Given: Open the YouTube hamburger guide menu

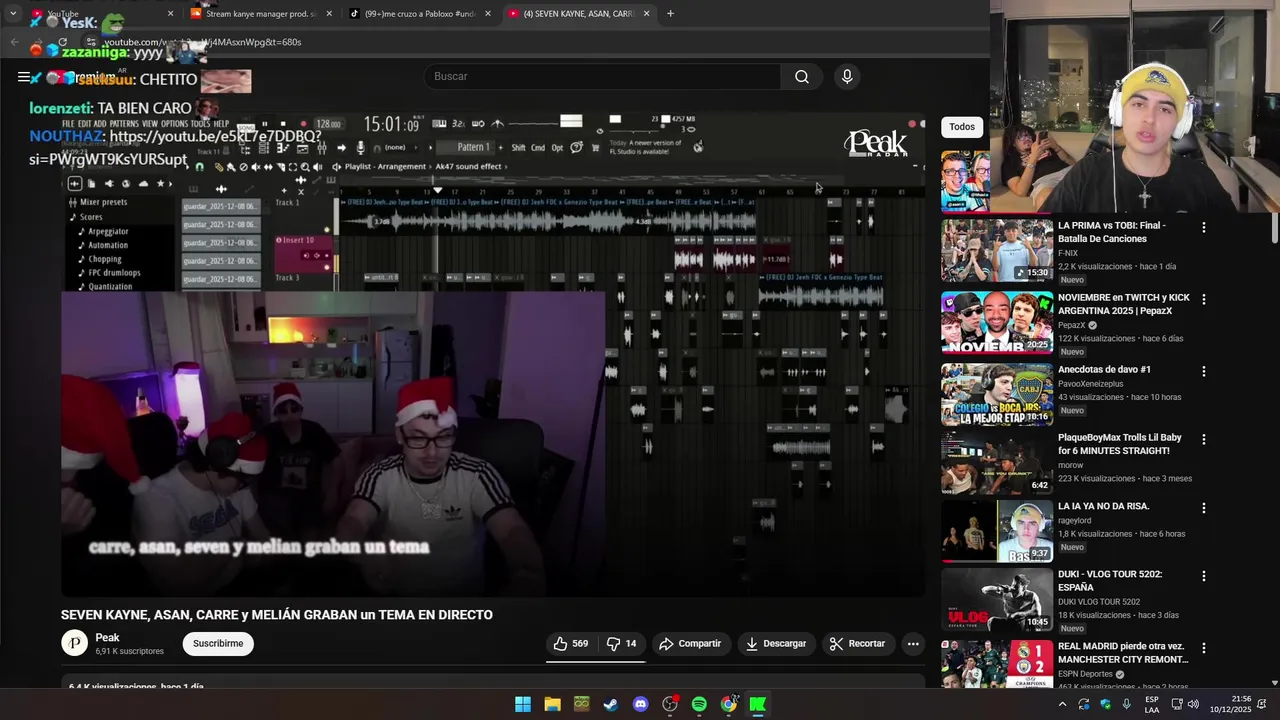Looking at the screenshot, I should click(24, 77).
